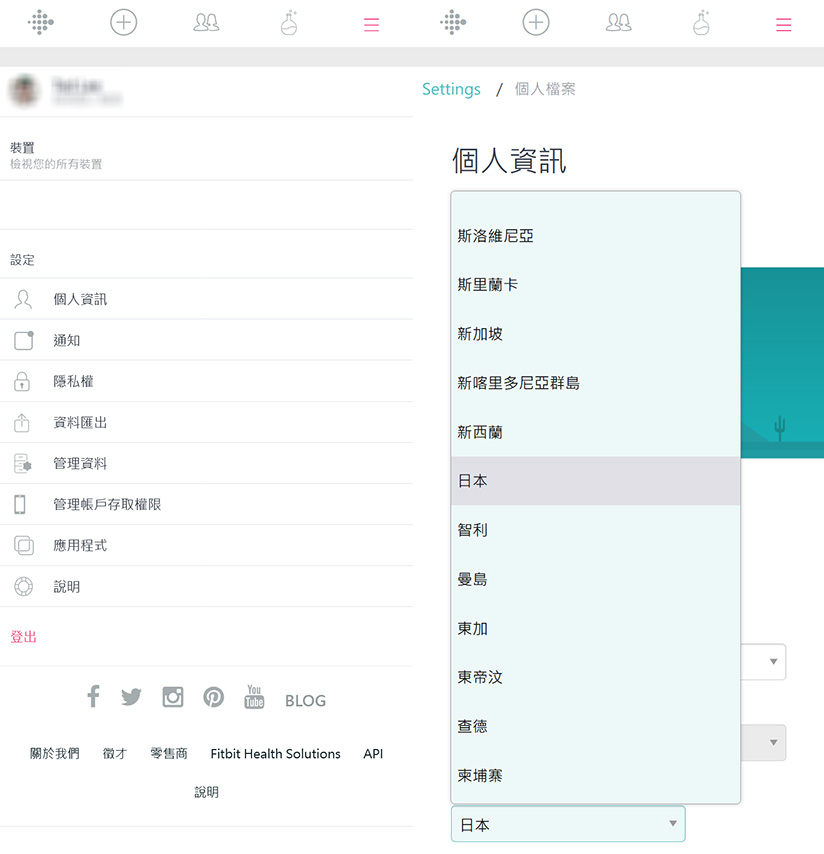Open the Pinterest icon link

pyautogui.click(x=213, y=697)
